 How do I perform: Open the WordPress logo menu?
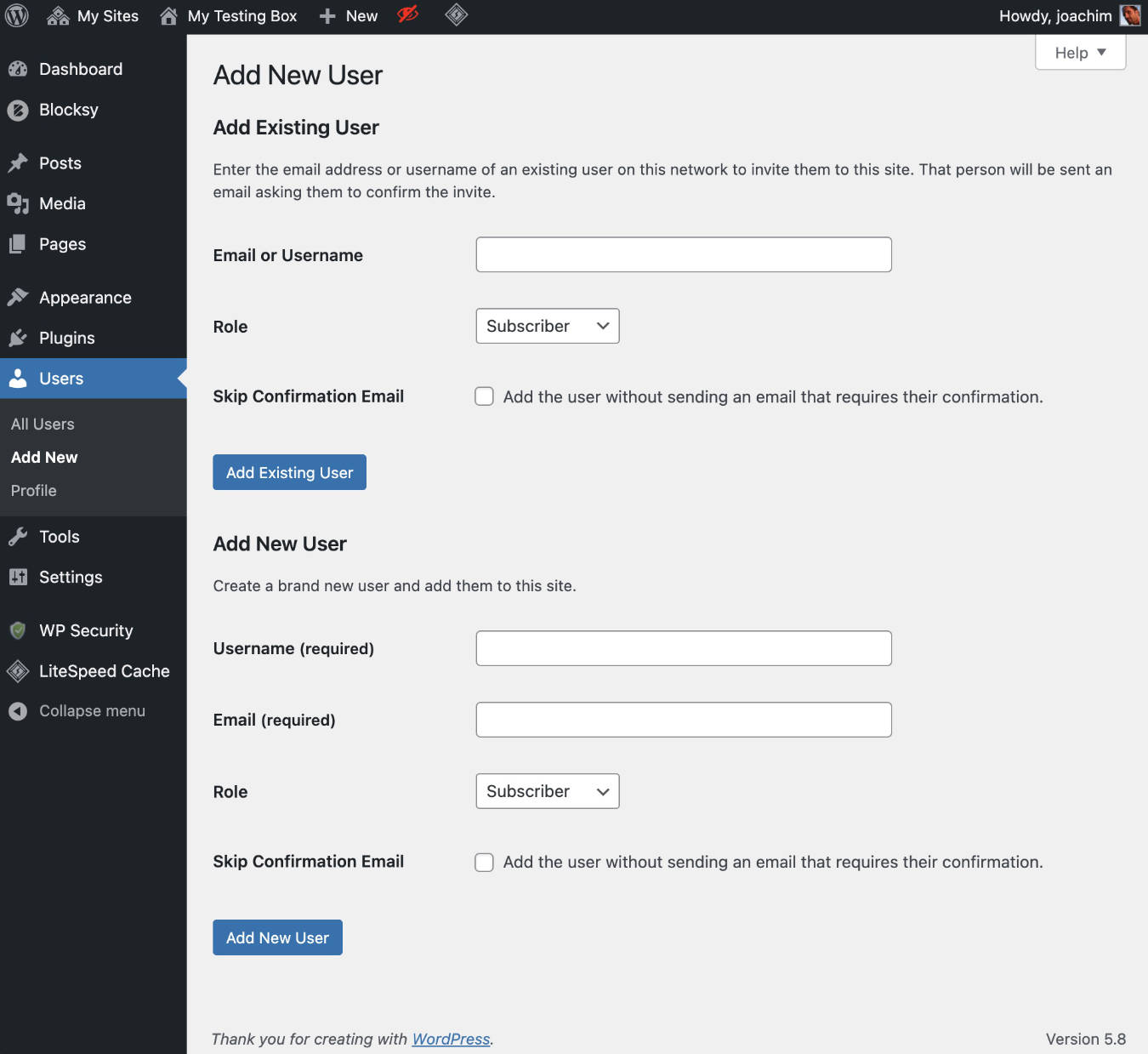16,15
